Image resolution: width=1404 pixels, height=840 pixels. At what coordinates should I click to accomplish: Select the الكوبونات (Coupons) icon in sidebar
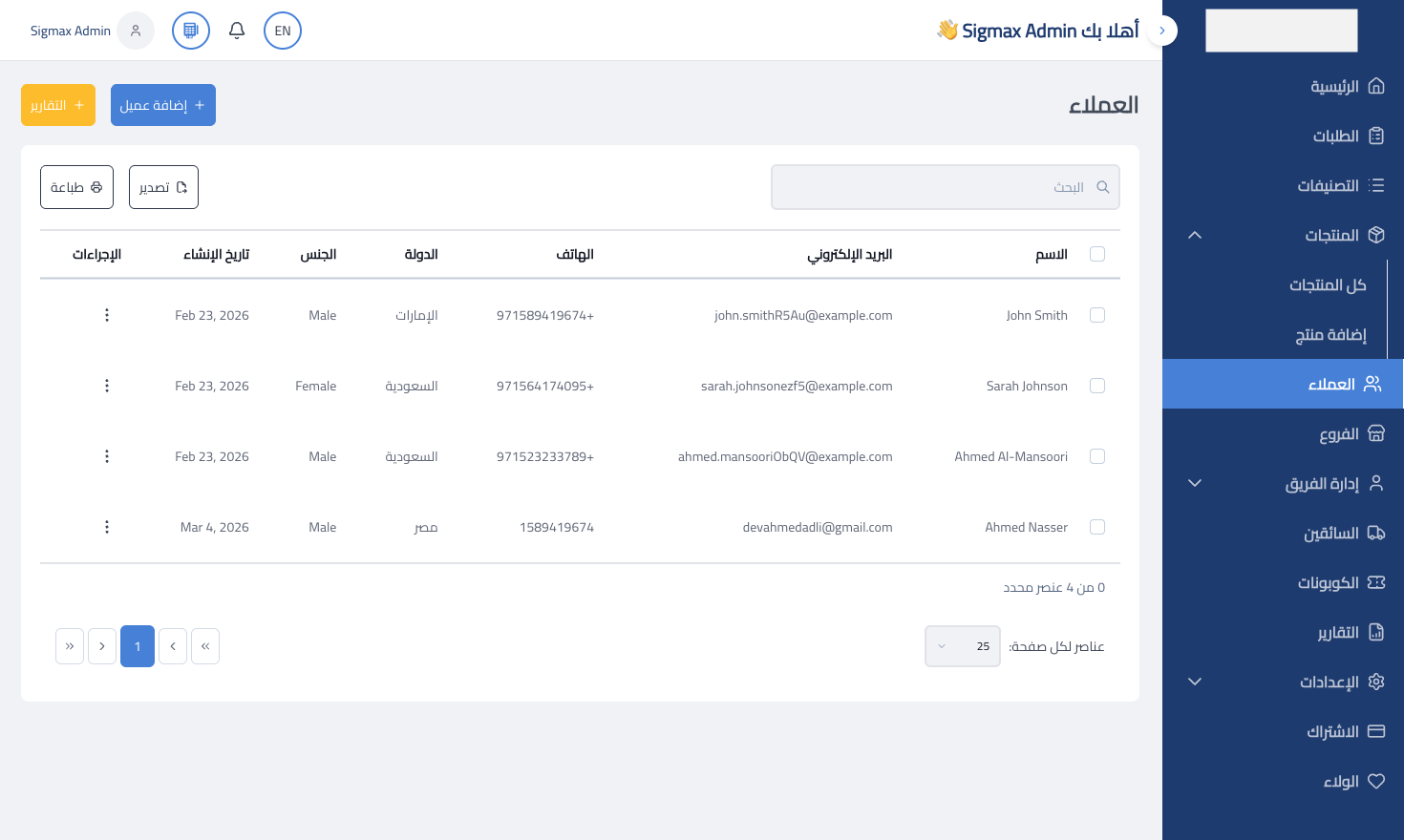click(1375, 582)
